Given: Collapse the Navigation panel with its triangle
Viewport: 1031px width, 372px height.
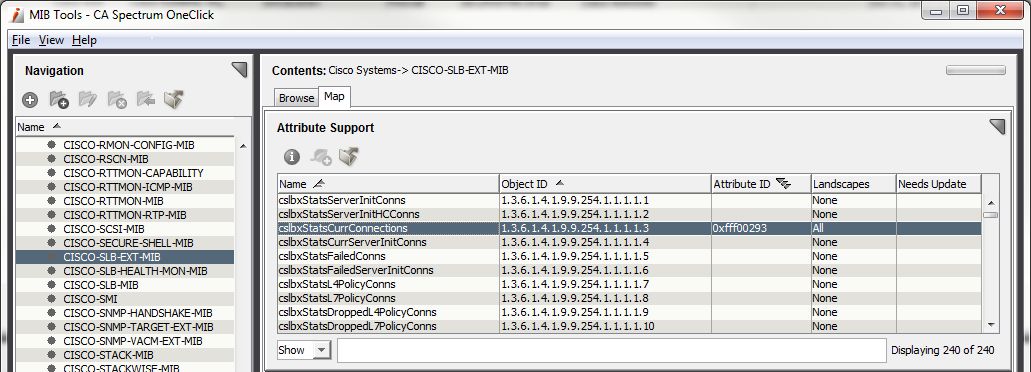Looking at the screenshot, I should (239, 70).
